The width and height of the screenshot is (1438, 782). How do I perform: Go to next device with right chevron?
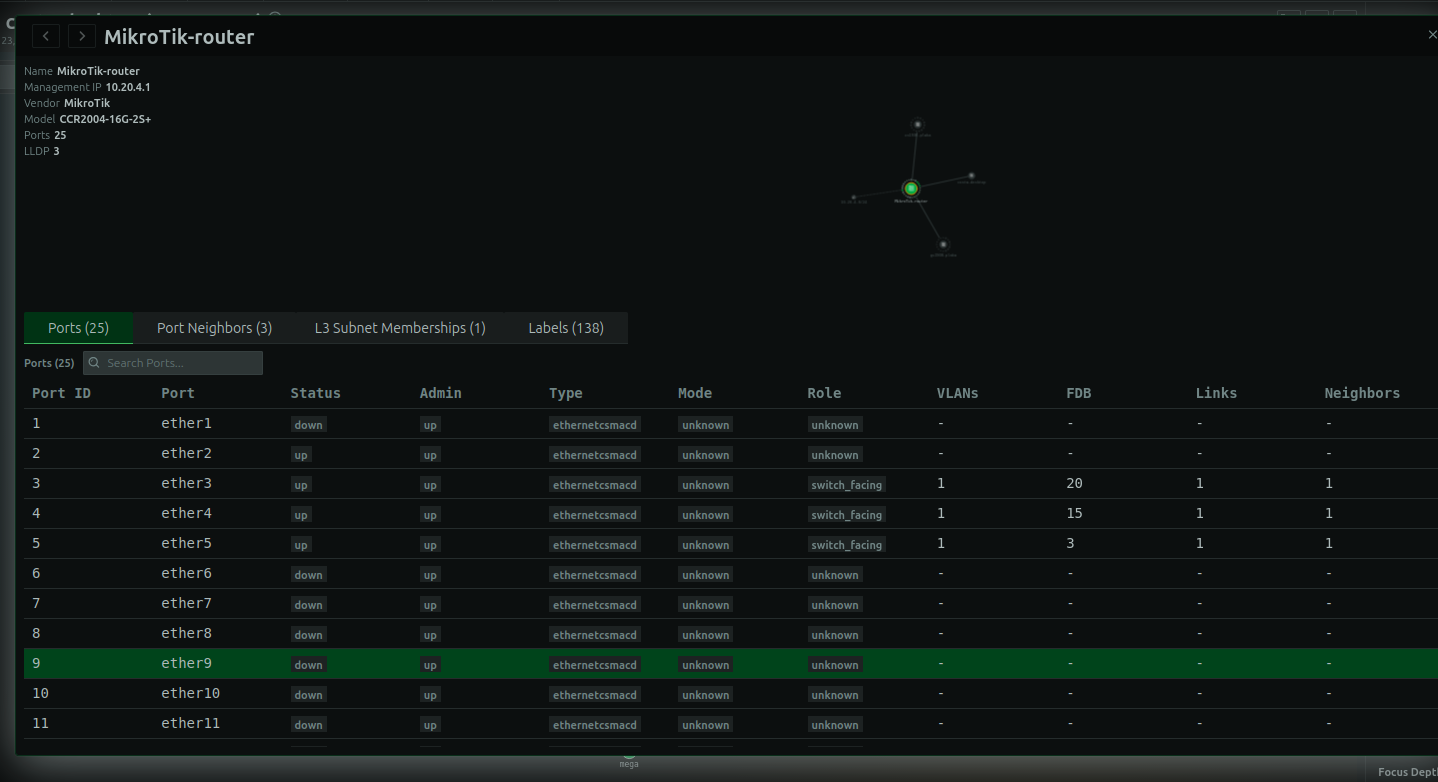tap(82, 36)
